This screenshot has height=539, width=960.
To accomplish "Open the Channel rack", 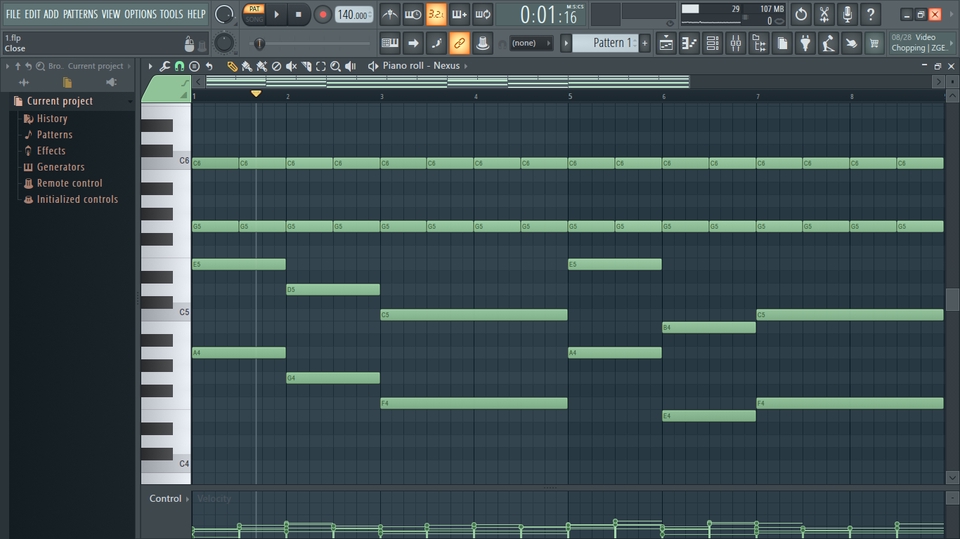I will 713,43.
